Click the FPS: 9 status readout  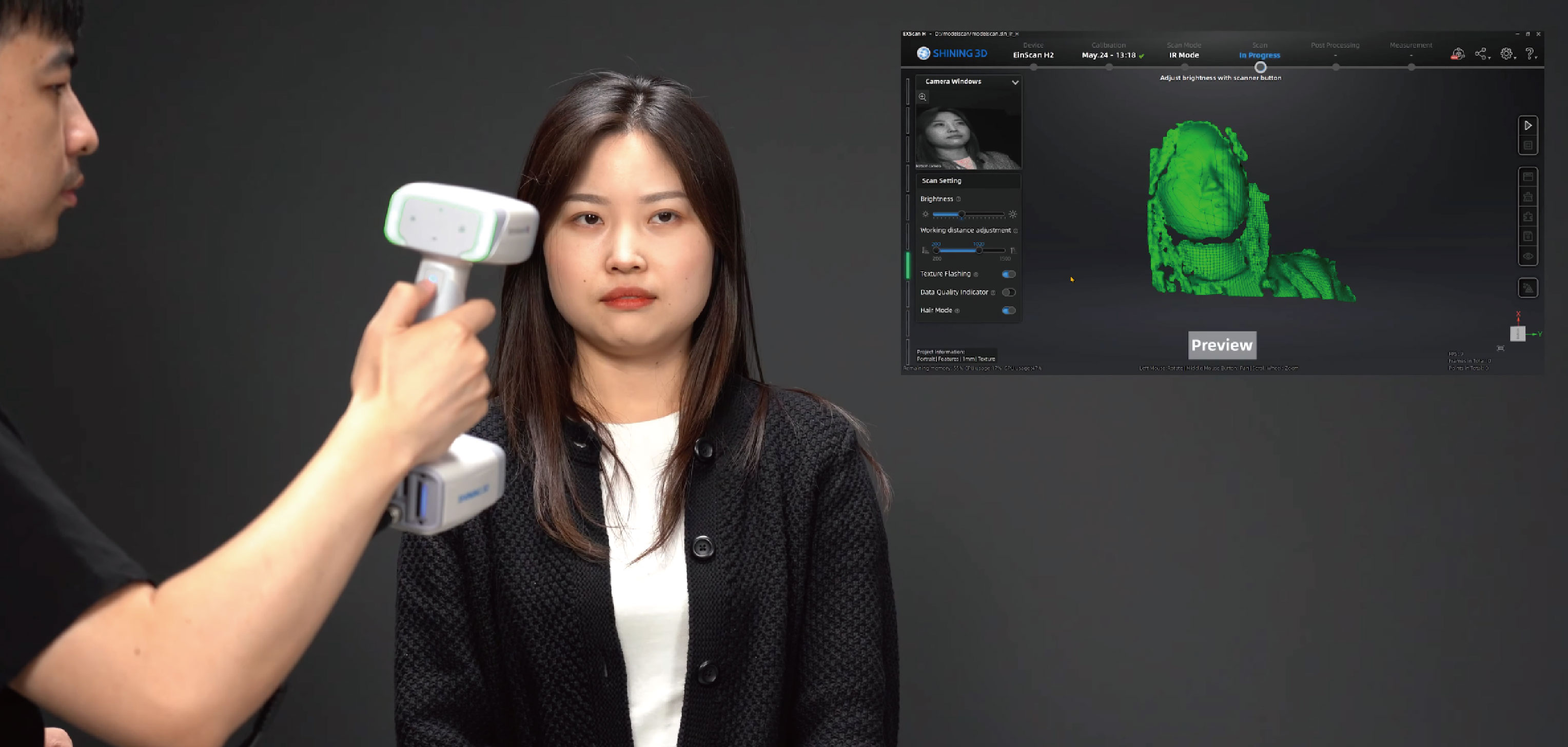(x=1456, y=353)
